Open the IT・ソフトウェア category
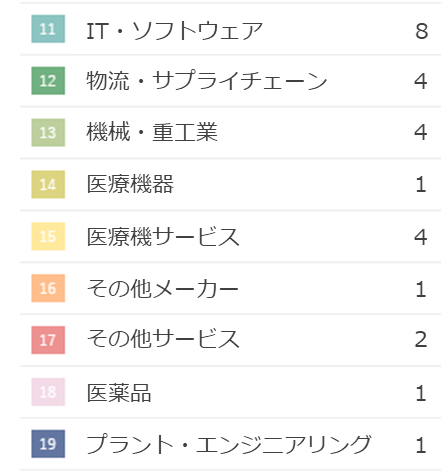Viewport: 441px width, 475px height. 175,31
